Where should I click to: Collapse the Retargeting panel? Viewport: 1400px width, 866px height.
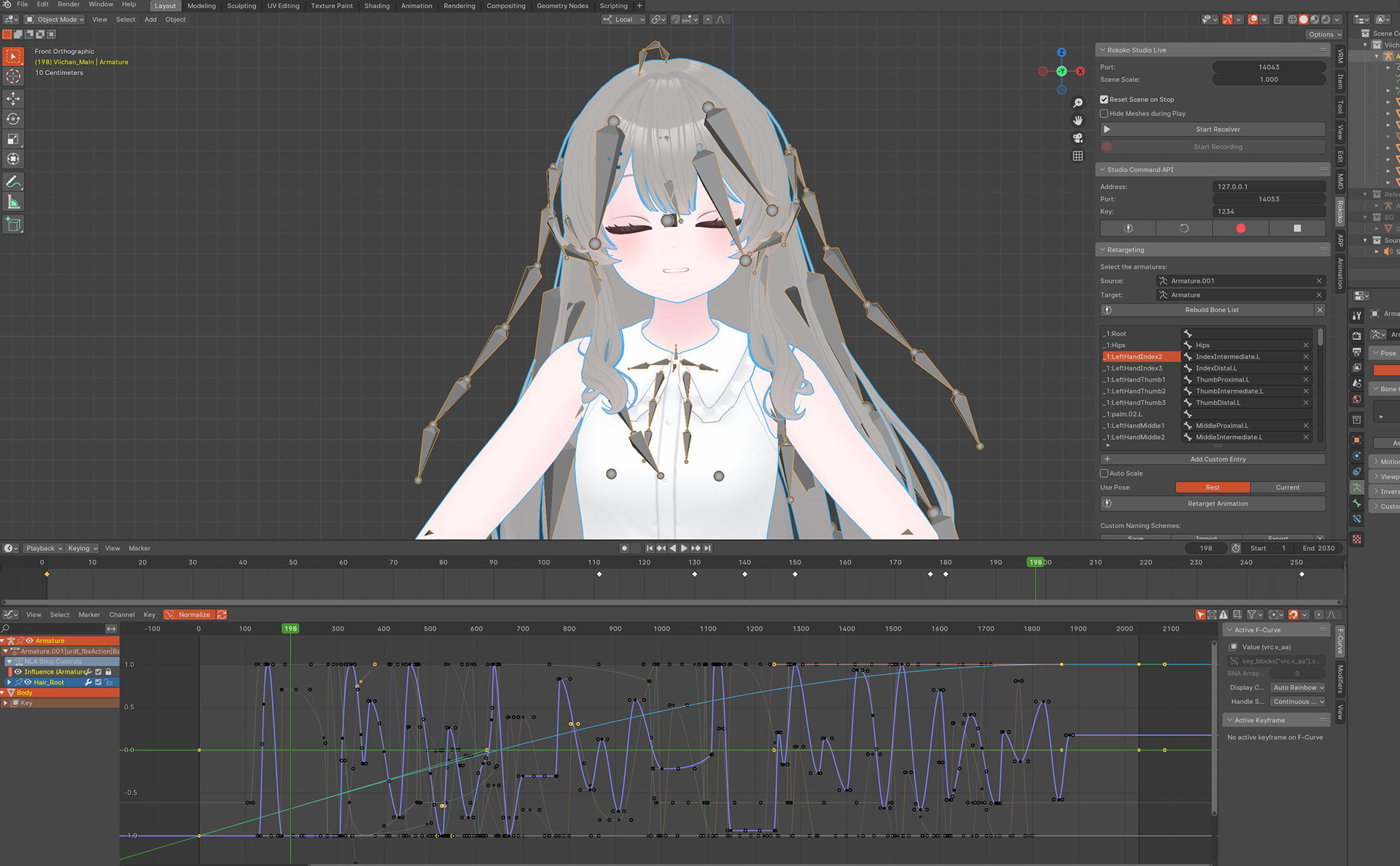1126,250
